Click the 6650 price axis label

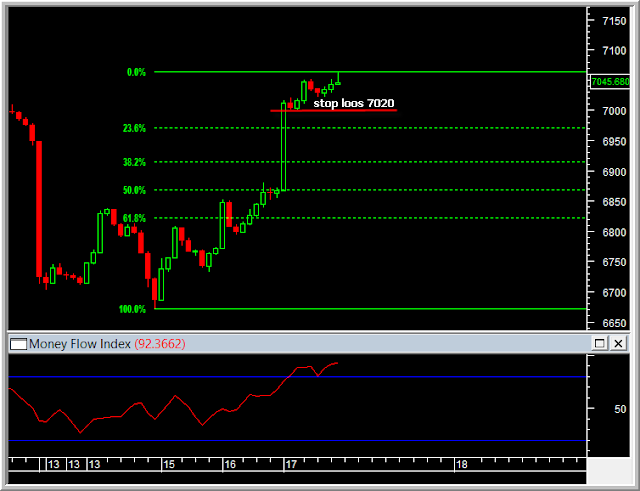click(614, 323)
